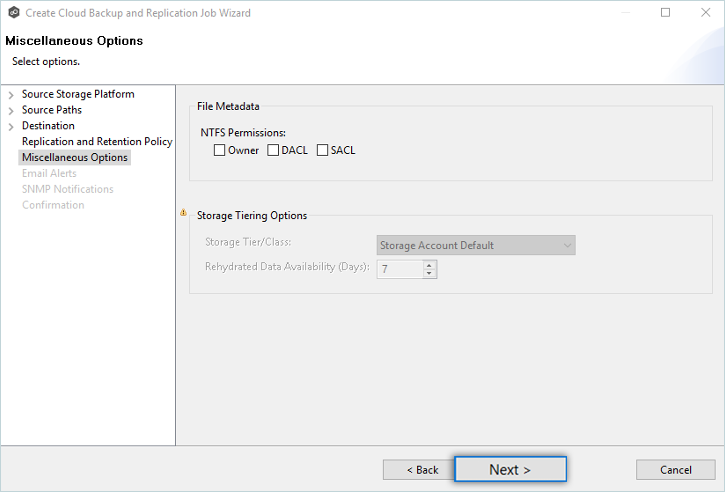Enable the Owner NTFS permission checkbox
This screenshot has height=492, width=725.
[x=219, y=150]
